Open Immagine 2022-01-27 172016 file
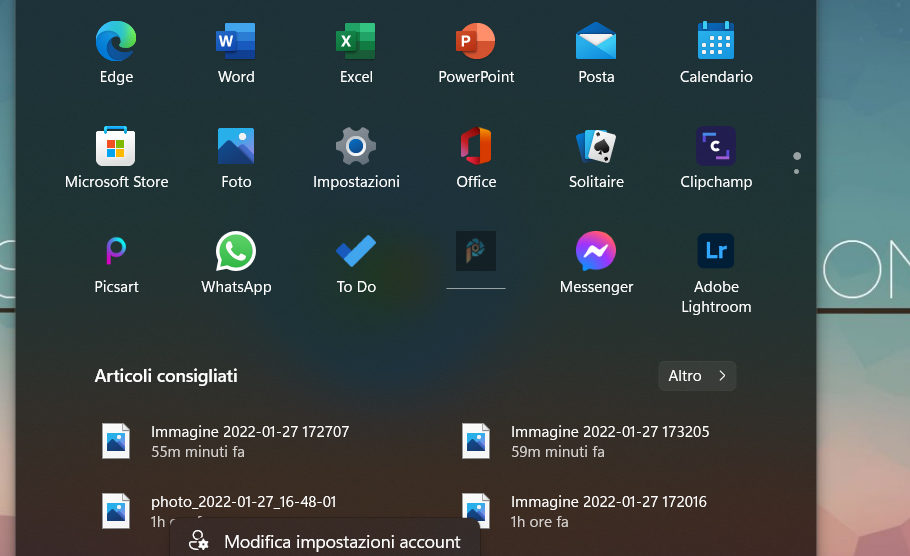The image size is (910, 556). tap(586, 511)
